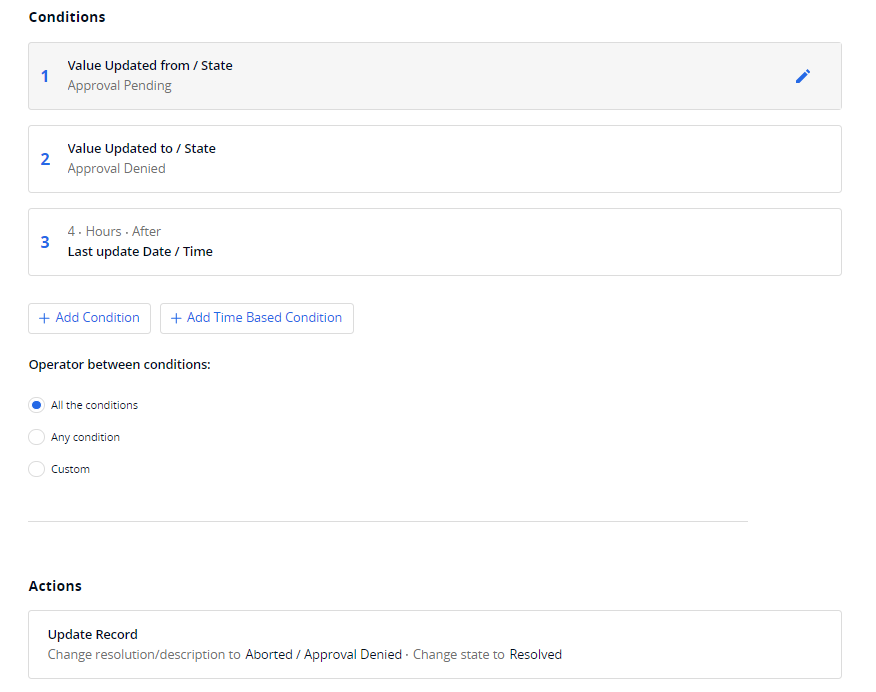Open the 'Update Record' action title
The image size is (876, 692).
(93, 635)
